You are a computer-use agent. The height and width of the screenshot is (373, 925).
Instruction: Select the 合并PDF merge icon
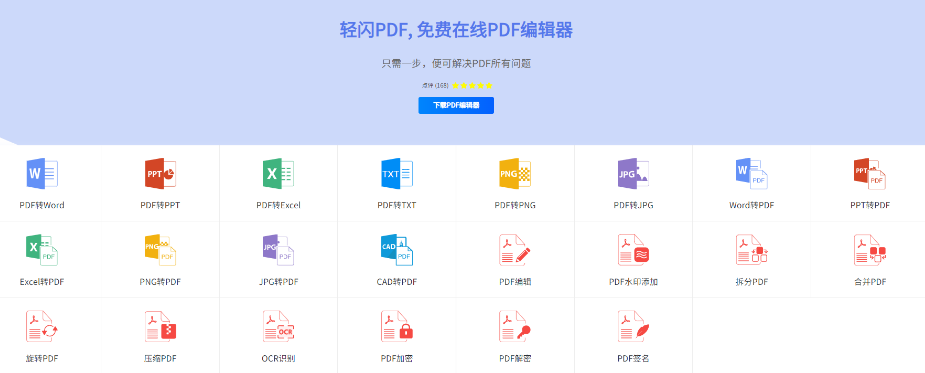(870, 250)
